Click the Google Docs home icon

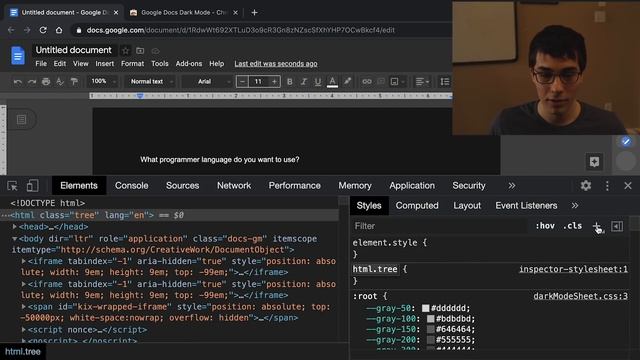[x=18, y=56]
